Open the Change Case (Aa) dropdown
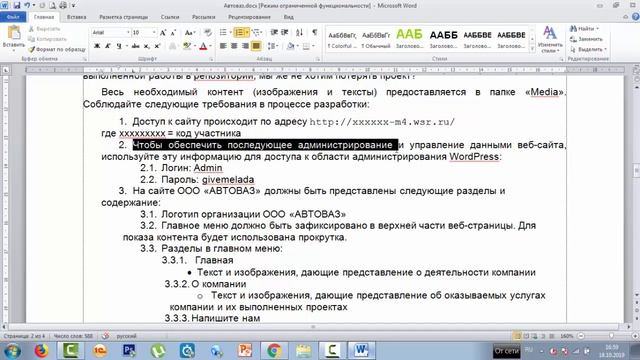640x360 pixels. click(190, 32)
